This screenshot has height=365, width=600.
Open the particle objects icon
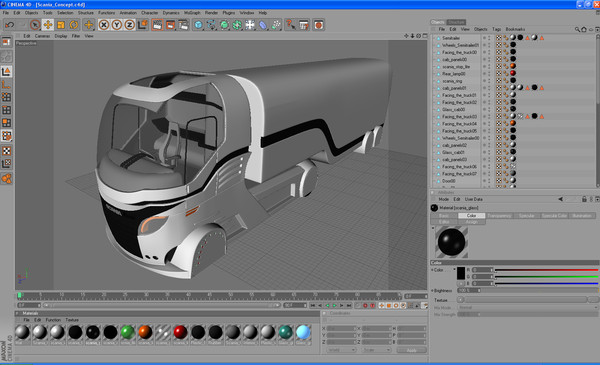tap(276, 25)
